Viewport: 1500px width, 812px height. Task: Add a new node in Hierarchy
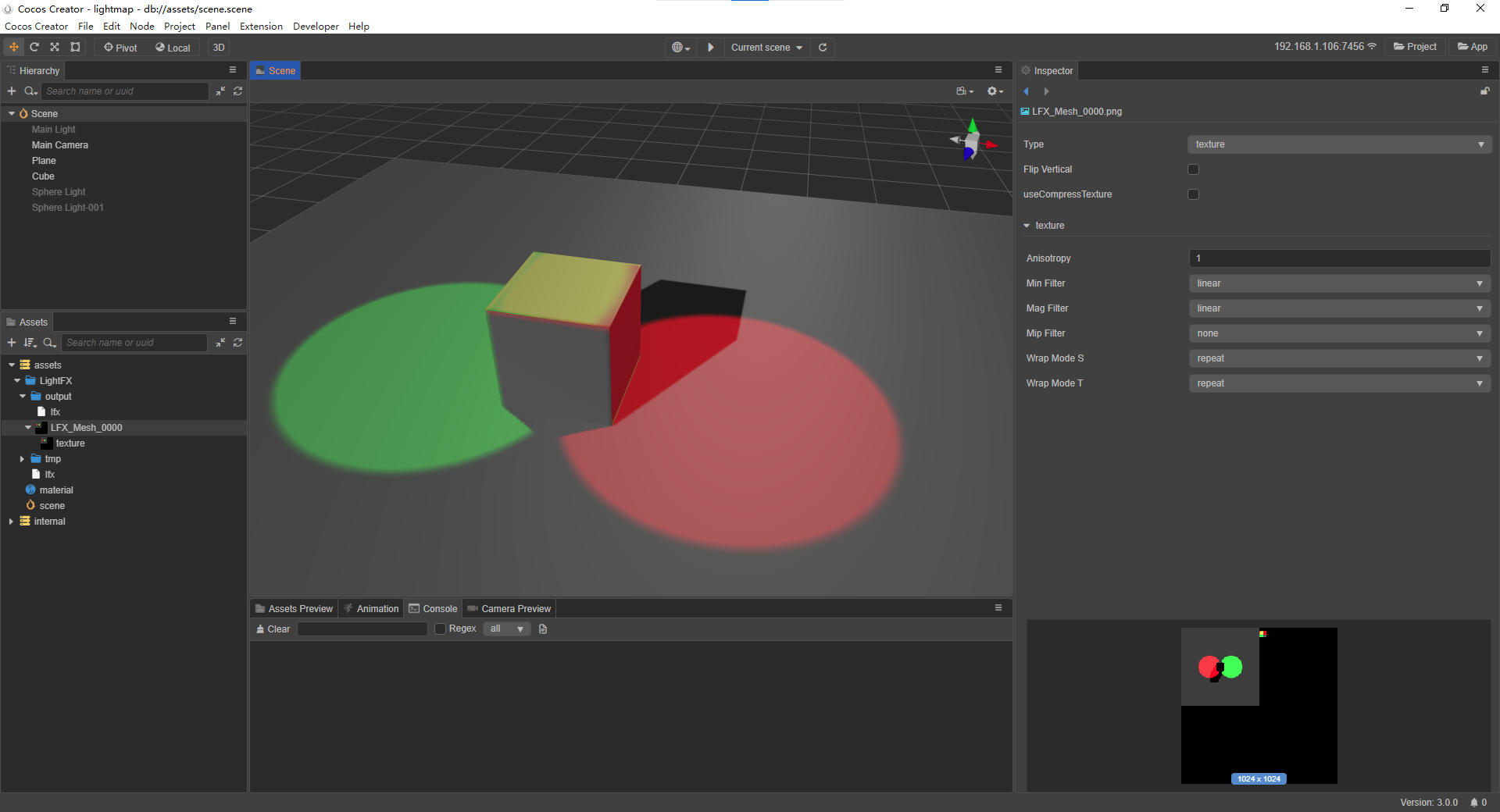click(12, 91)
